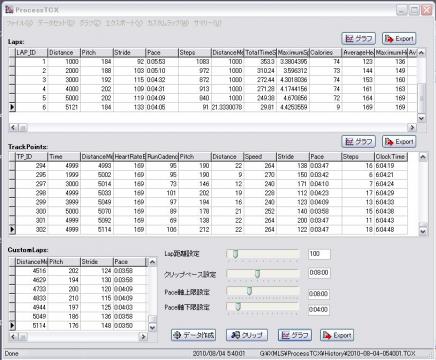Click the クリップペース value field
The width and height of the screenshot is (436, 360).
(x=319, y=273)
